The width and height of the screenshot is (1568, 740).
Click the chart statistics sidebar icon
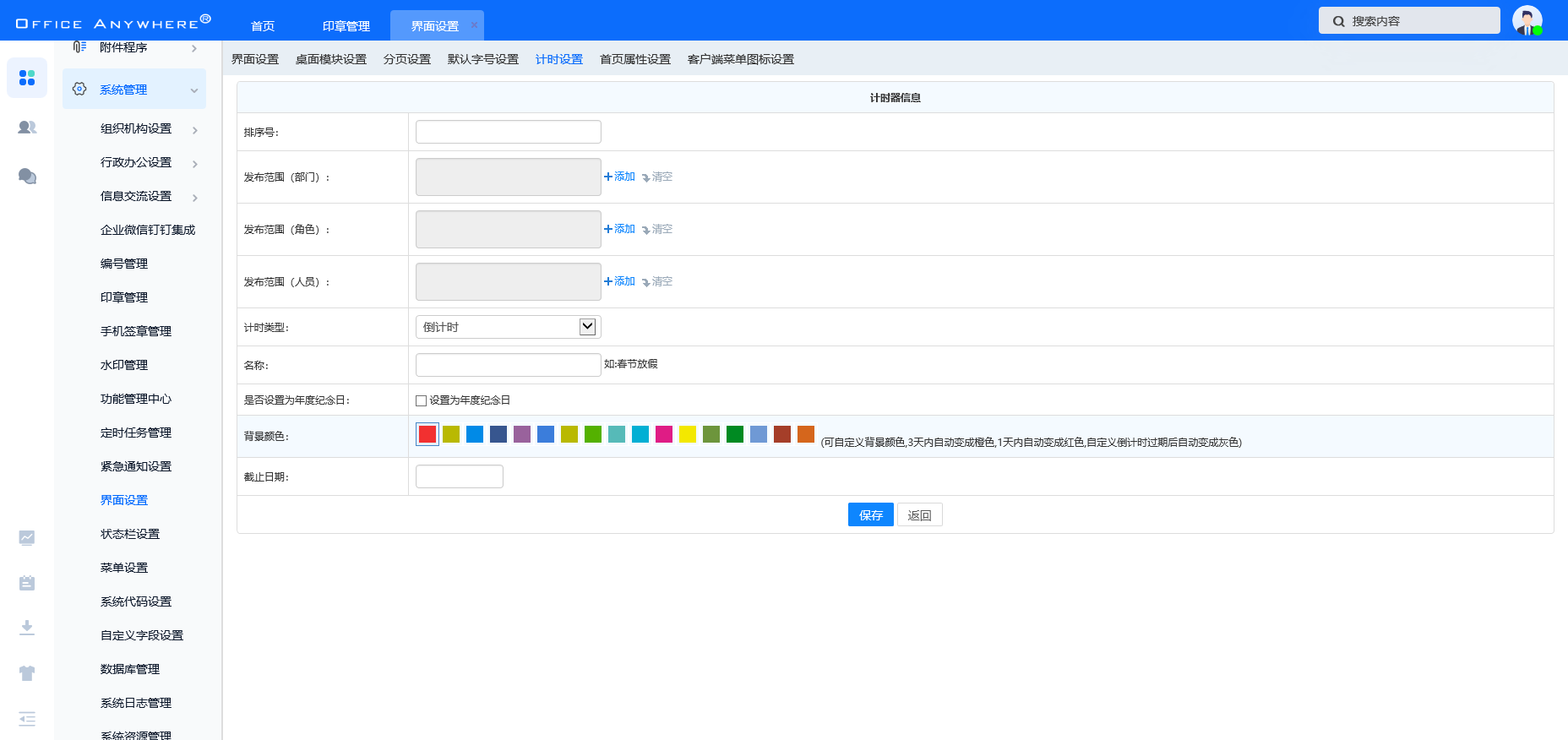pyautogui.click(x=27, y=537)
